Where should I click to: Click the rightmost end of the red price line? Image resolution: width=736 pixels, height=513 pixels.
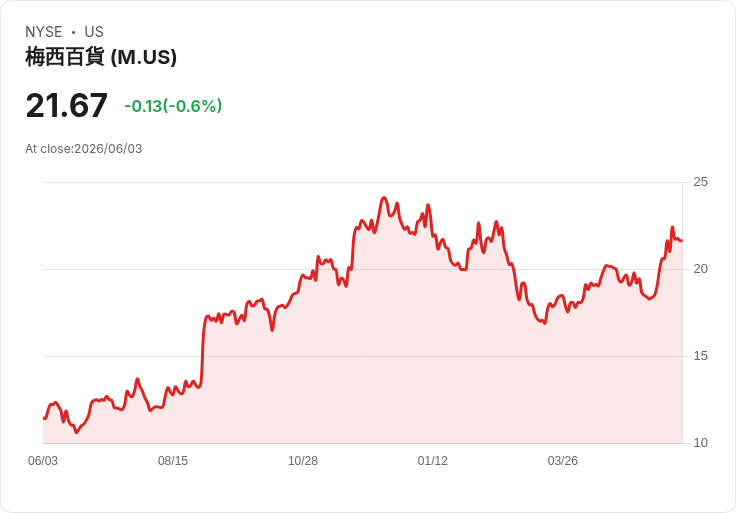click(x=681, y=241)
